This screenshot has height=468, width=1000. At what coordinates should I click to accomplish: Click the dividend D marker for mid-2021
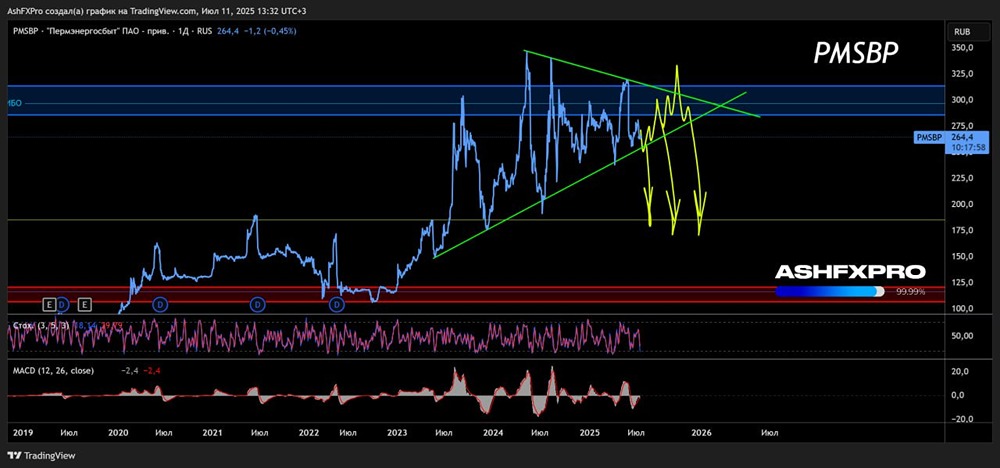[x=258, y=305]
